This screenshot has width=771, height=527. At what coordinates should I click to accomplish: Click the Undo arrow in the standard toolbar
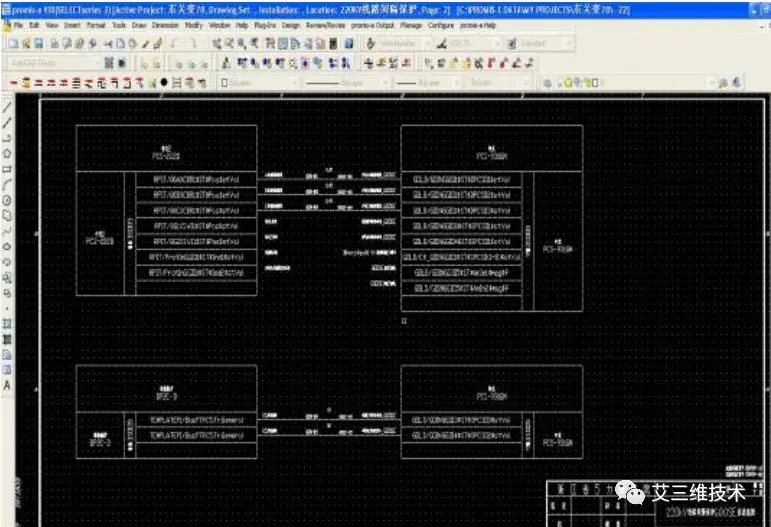click(175, 44)
